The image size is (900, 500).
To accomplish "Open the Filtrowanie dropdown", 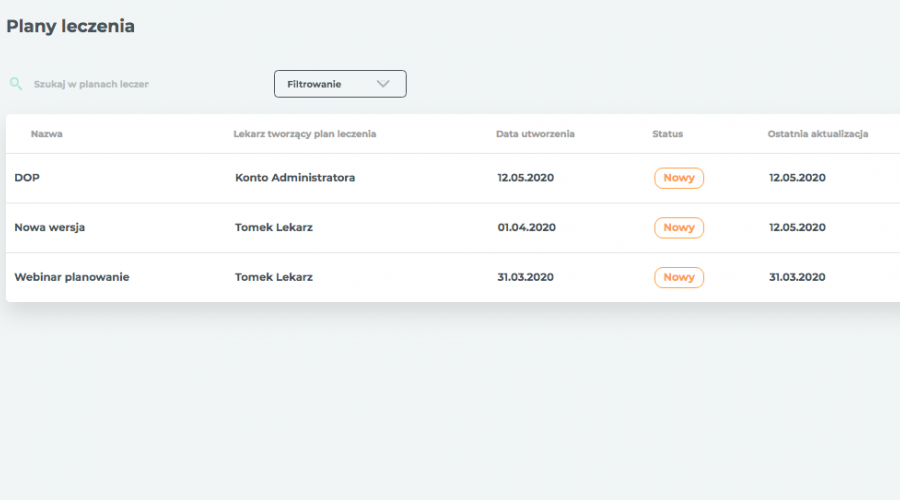I will (340, 84).
